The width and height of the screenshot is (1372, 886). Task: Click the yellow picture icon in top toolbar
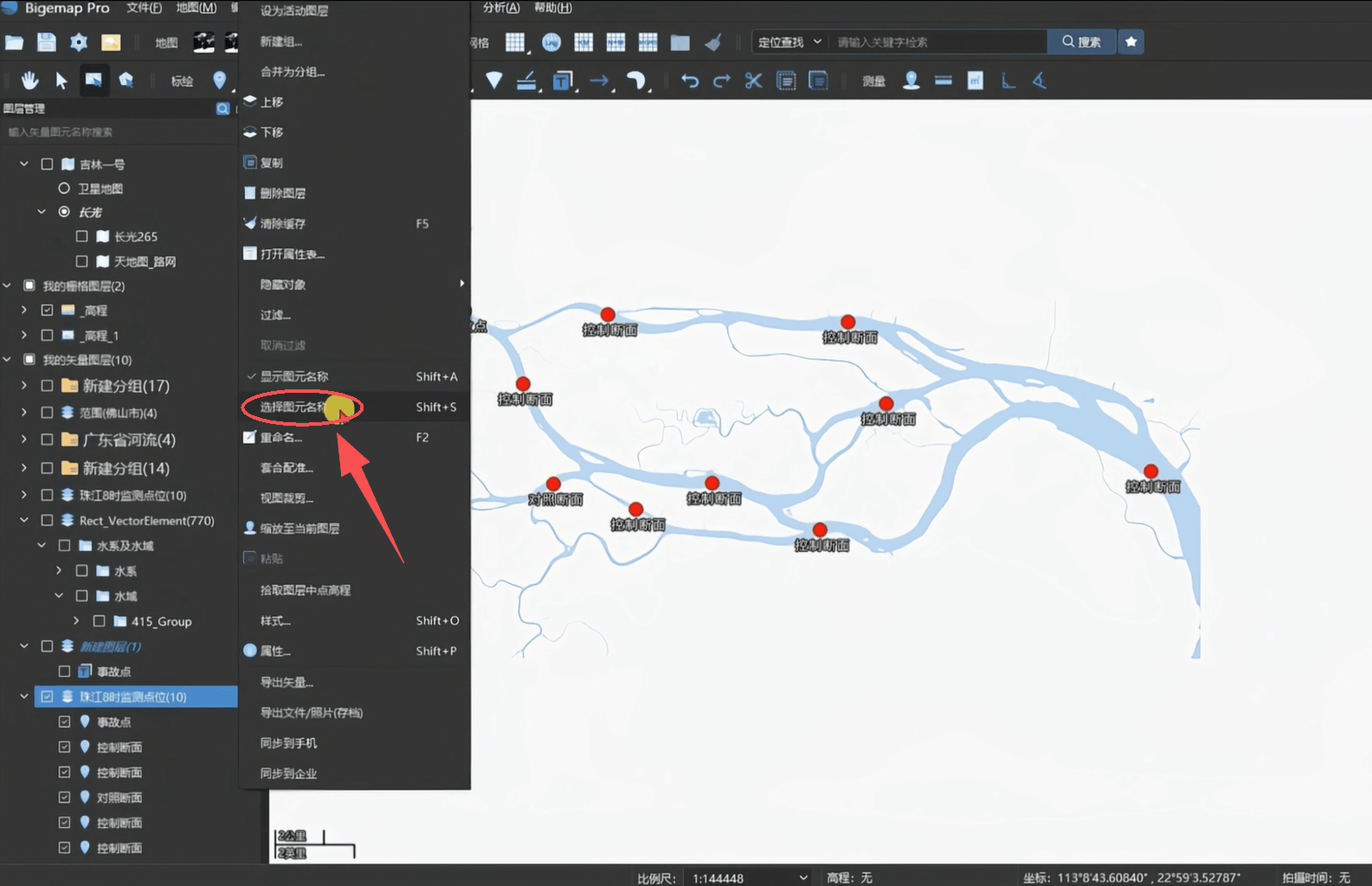click(111, 42)
